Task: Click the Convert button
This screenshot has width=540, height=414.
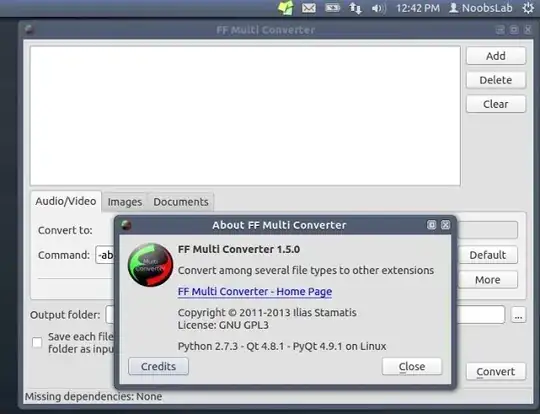Action: pos(496,372)
